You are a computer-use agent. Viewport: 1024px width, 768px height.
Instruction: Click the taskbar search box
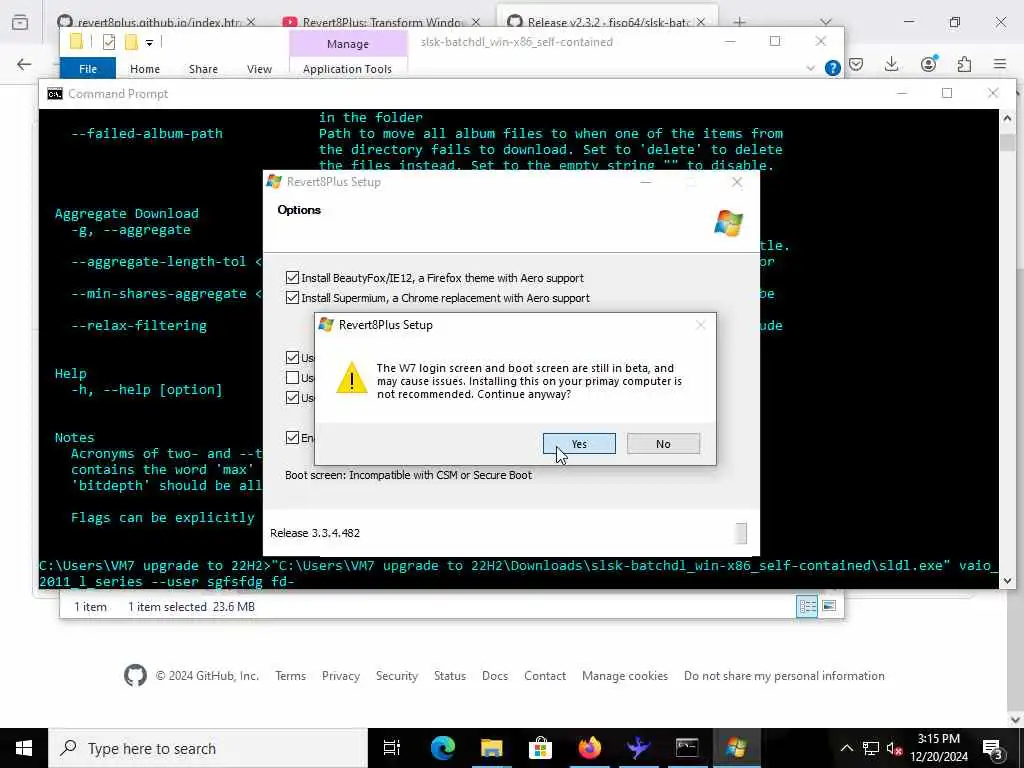(x=208, y=748)
